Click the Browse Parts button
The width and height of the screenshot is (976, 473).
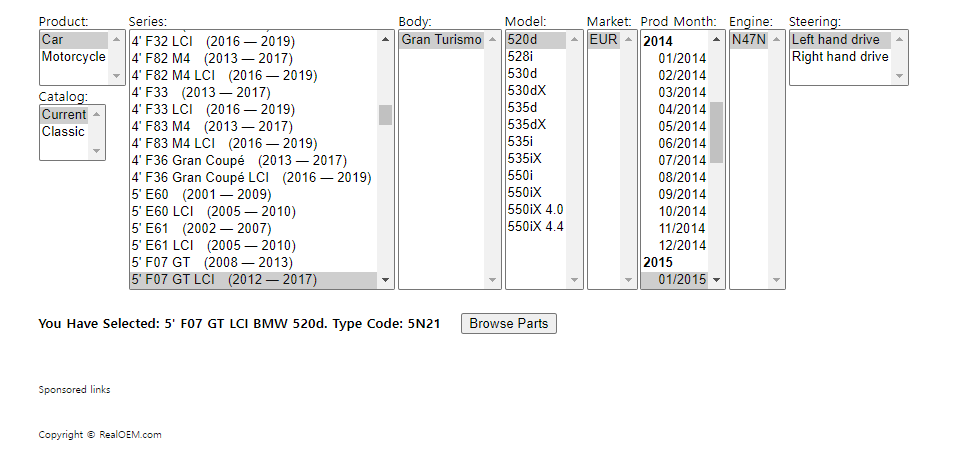509,324
